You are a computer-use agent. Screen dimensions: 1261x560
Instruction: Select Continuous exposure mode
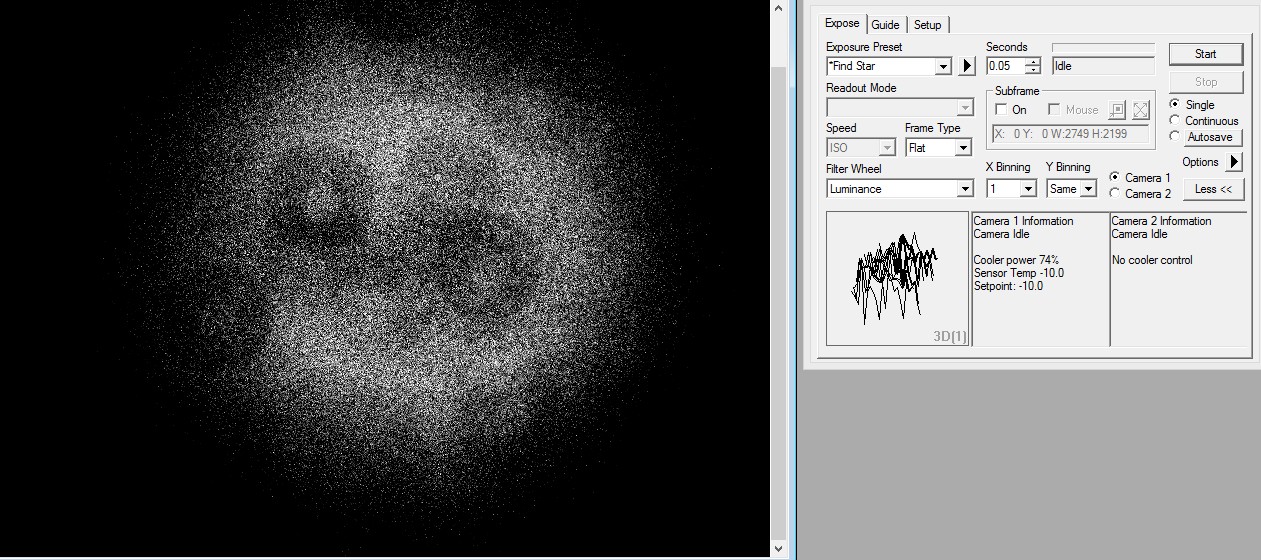tap(1175, 120)
